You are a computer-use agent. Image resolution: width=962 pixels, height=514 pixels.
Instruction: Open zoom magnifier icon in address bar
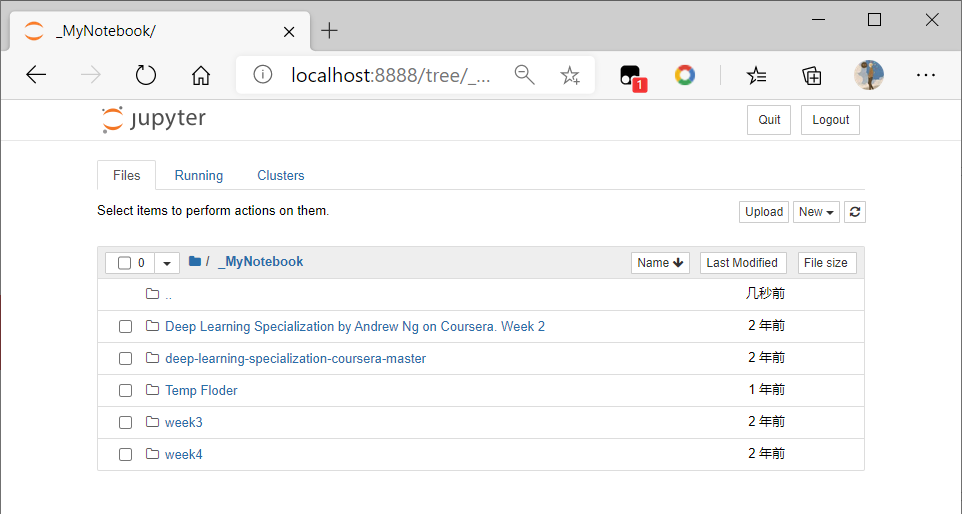525,75
